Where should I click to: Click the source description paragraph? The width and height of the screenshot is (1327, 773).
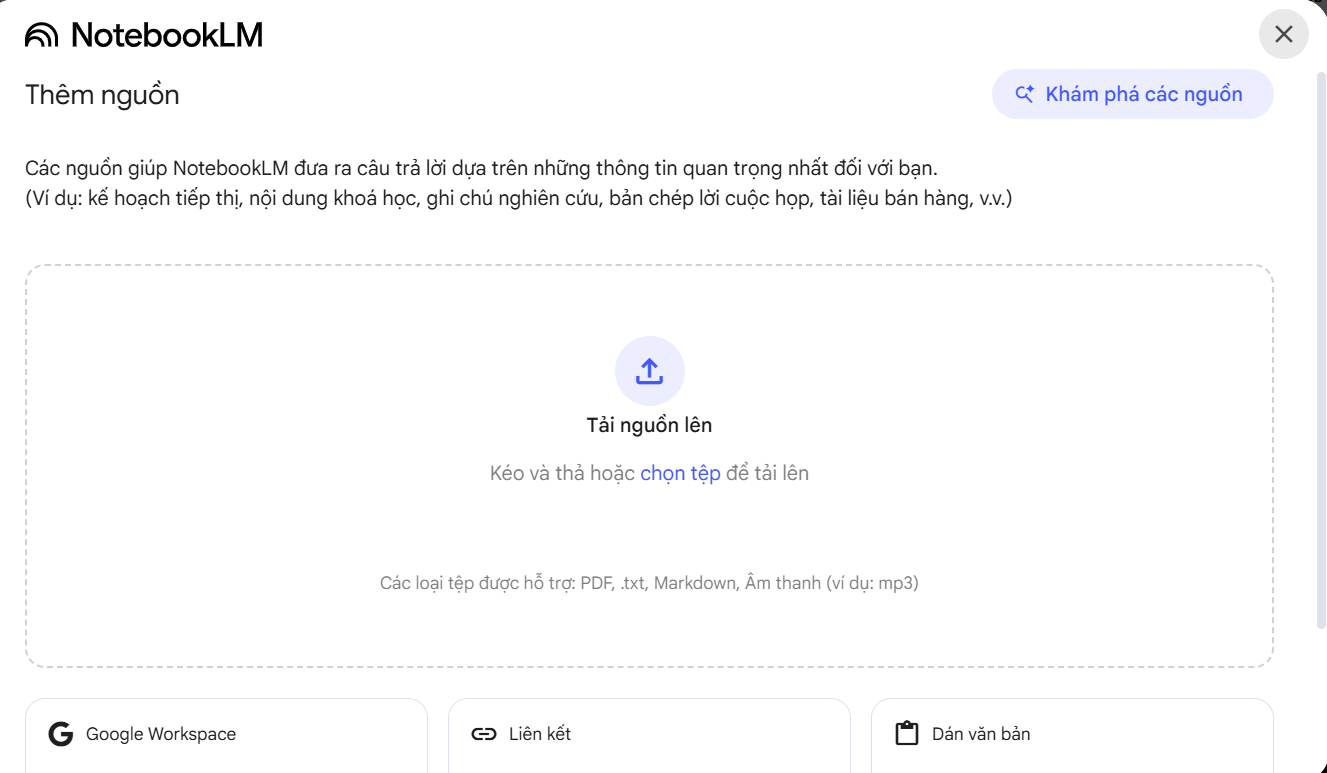[480, 168]
